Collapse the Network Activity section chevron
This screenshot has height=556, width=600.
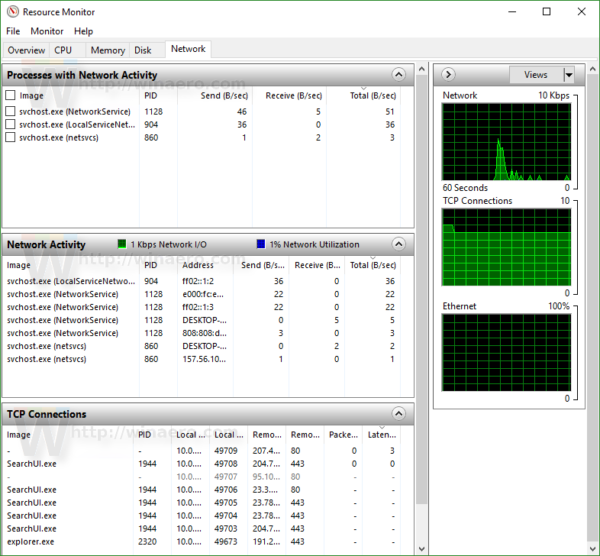pyautogui.click(x=398, y=244)
